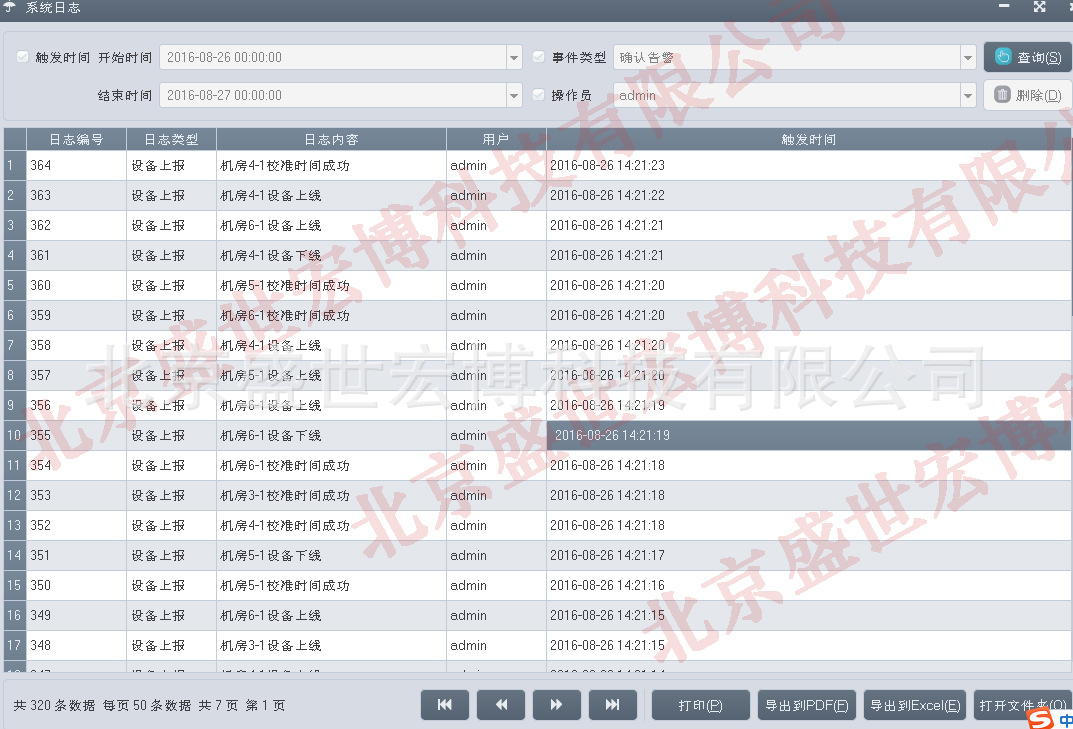Image resolution: width=1073 pixels, height=729 pixels.
Task: Click trigger time 2016-08-26 14:21:22
Action: [x=607, y=195]
